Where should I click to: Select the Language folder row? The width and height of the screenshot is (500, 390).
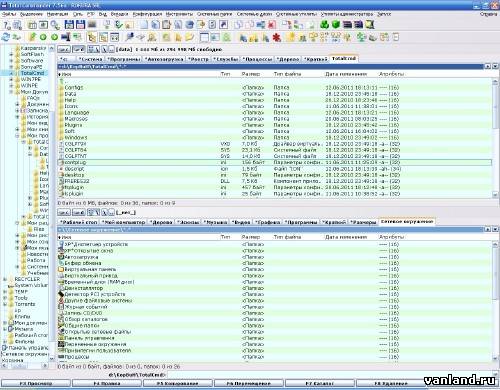pos(275,113)
